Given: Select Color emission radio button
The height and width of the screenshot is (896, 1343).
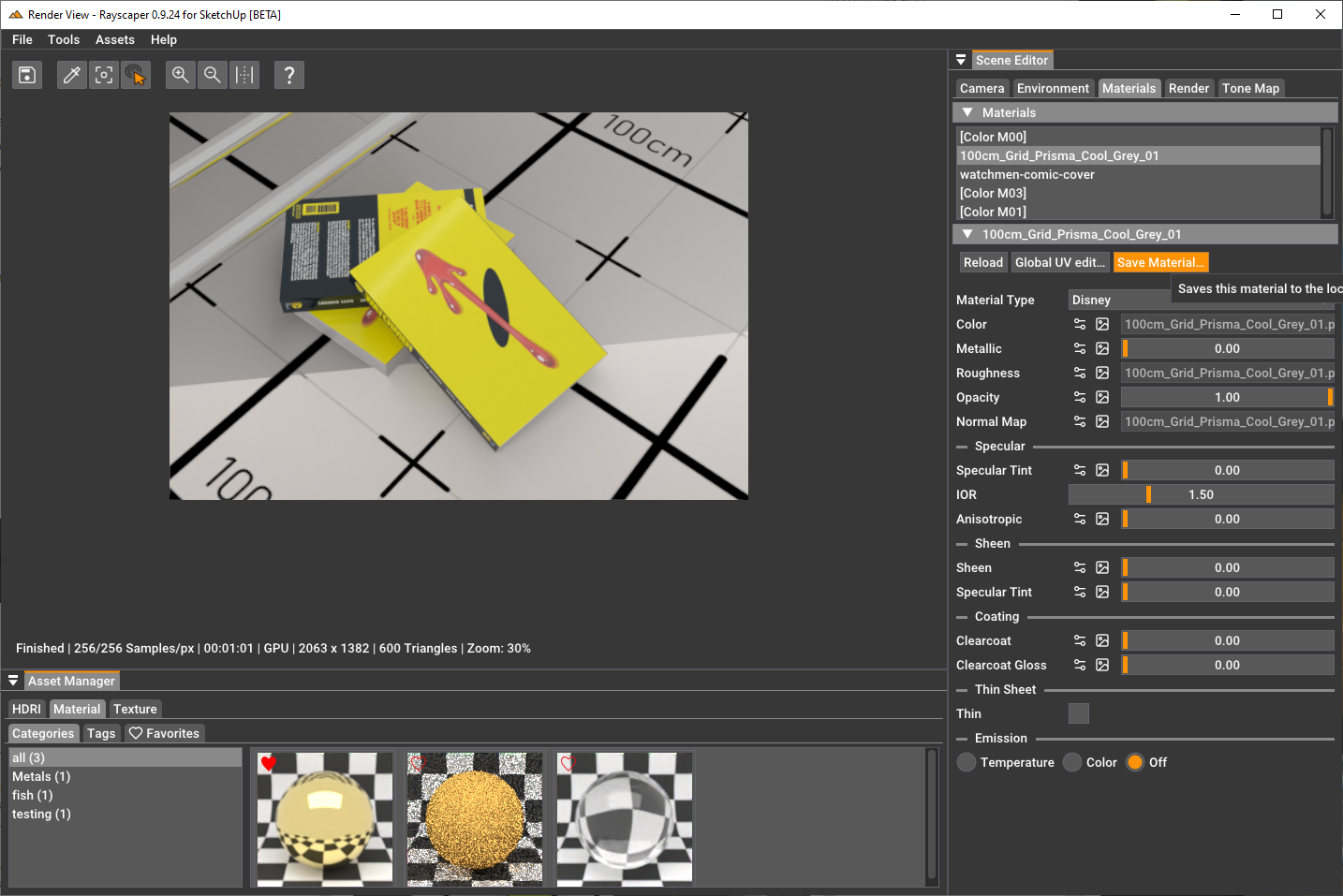Looking at the screenshot, I should pyautogui.click(x=1072, y=762).
